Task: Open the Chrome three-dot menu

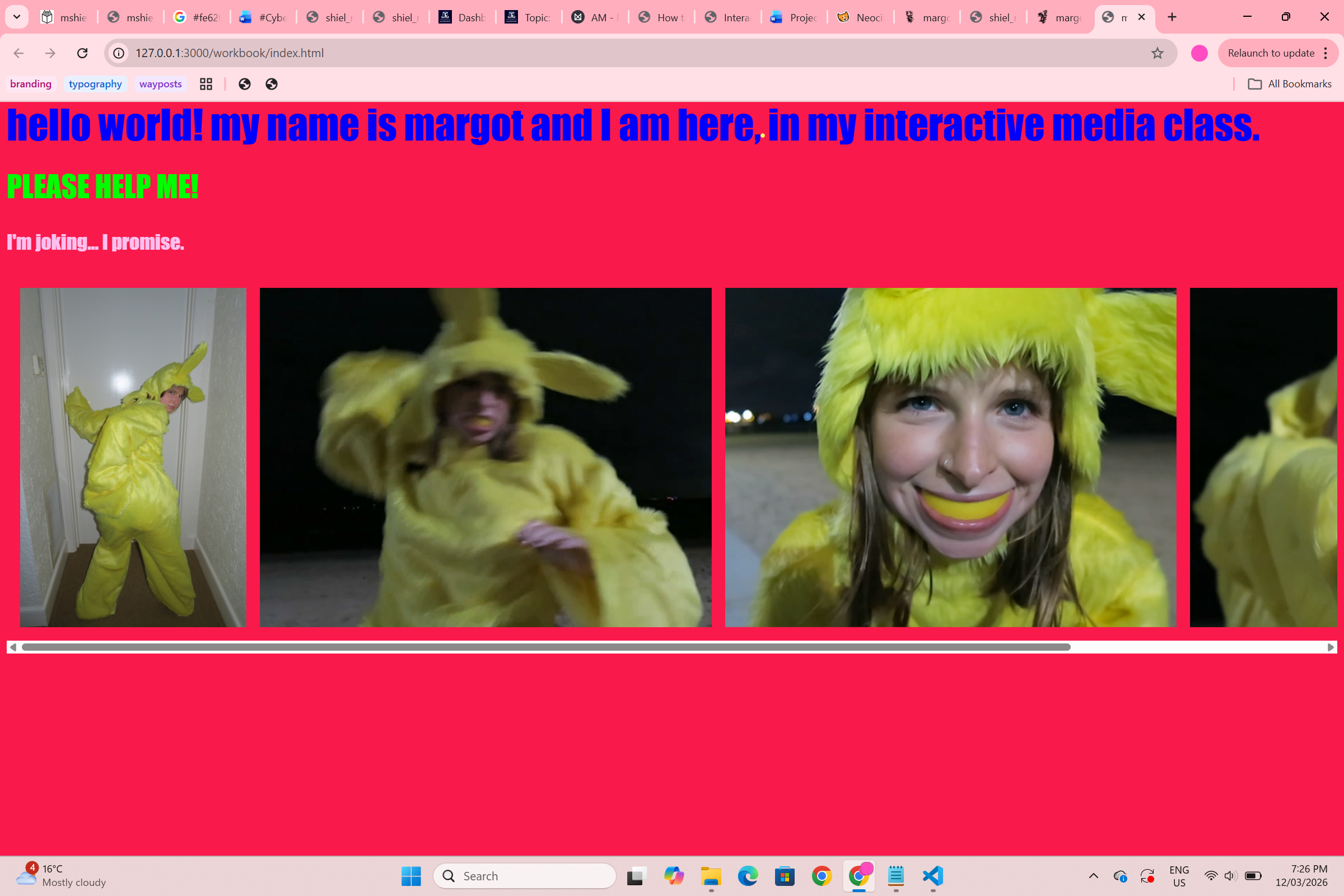Action: 1326,53
